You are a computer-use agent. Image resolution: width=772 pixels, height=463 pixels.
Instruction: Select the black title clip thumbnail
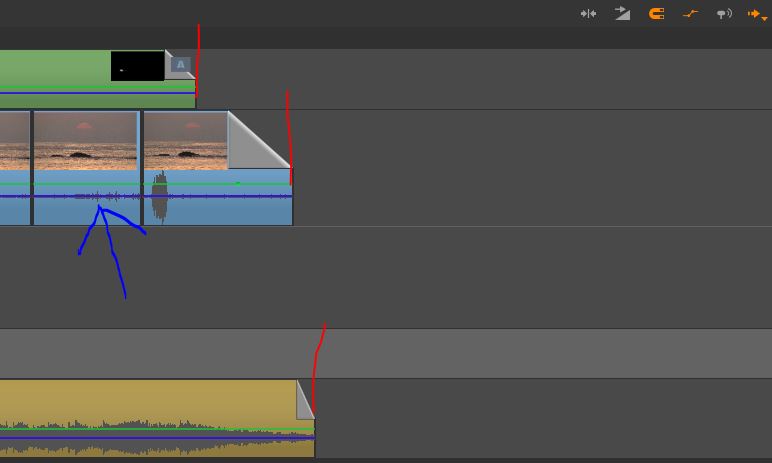click(x=137, y=66)
